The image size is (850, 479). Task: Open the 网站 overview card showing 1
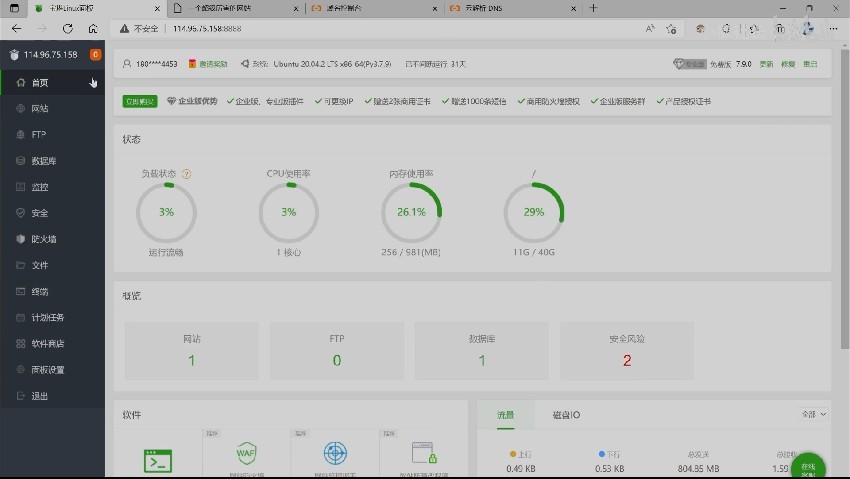(192, 351)
